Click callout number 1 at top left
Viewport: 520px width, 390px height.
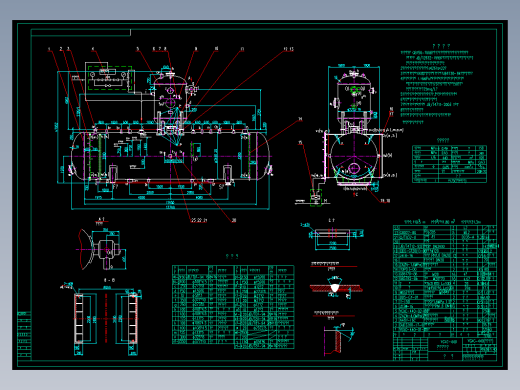click(49, 49)
